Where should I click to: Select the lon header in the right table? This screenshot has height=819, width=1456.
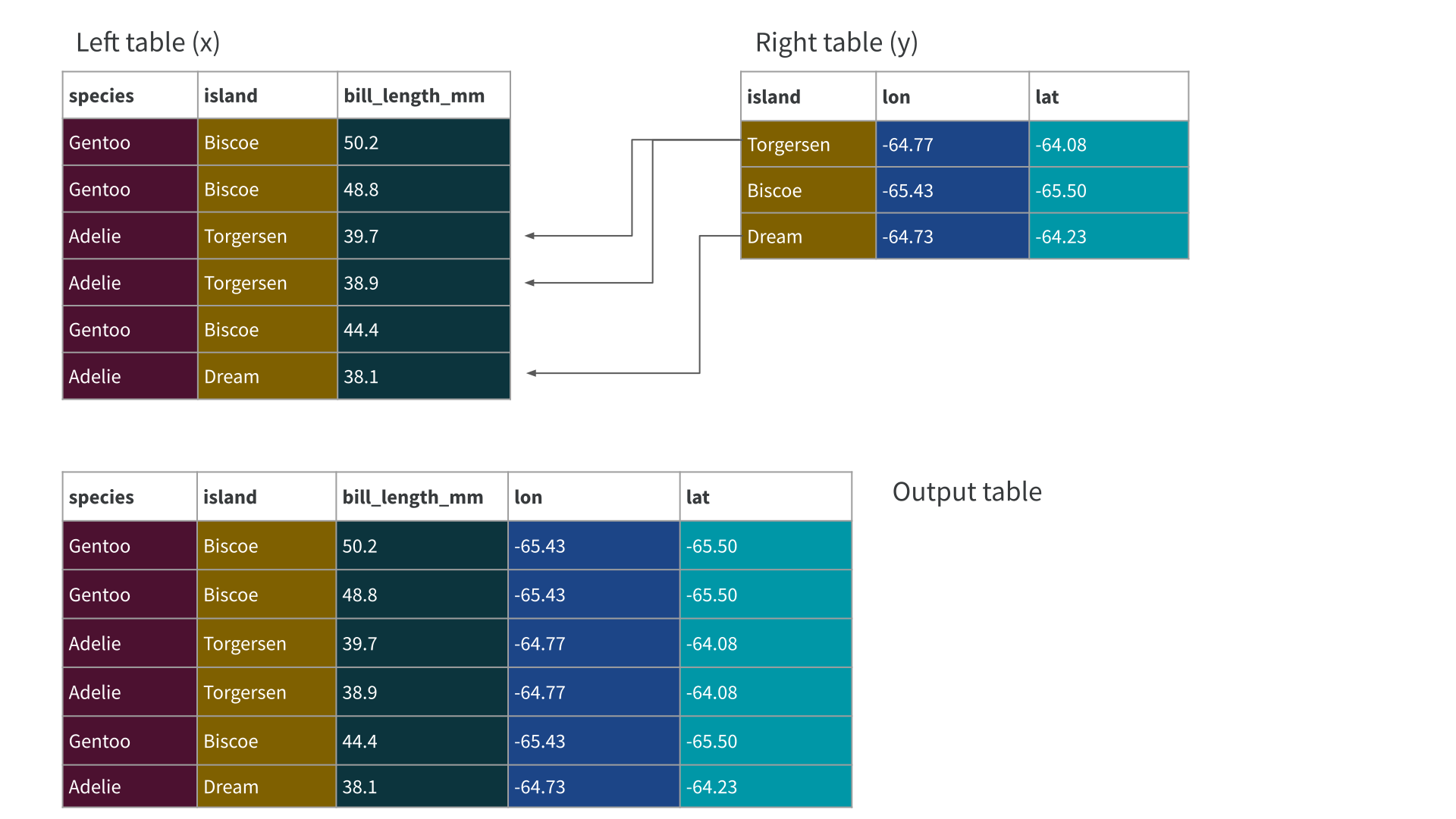click(952, 96)
